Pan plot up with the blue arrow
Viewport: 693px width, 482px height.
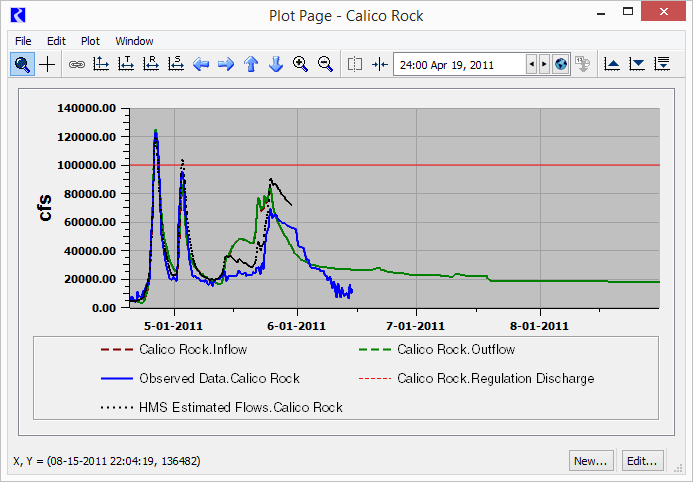(x=251, y=65)
